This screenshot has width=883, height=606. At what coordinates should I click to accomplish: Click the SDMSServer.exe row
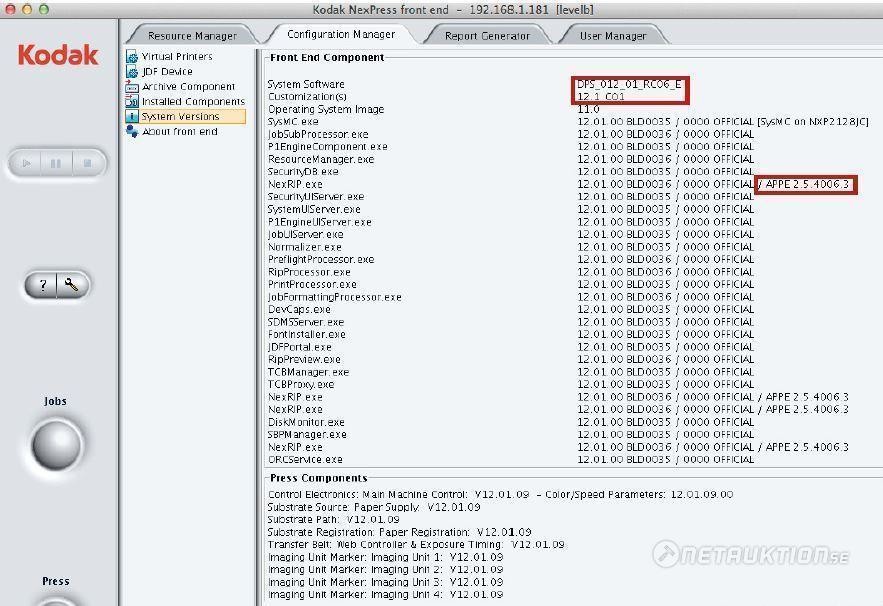pyautogui.click(x=511, y=322)
